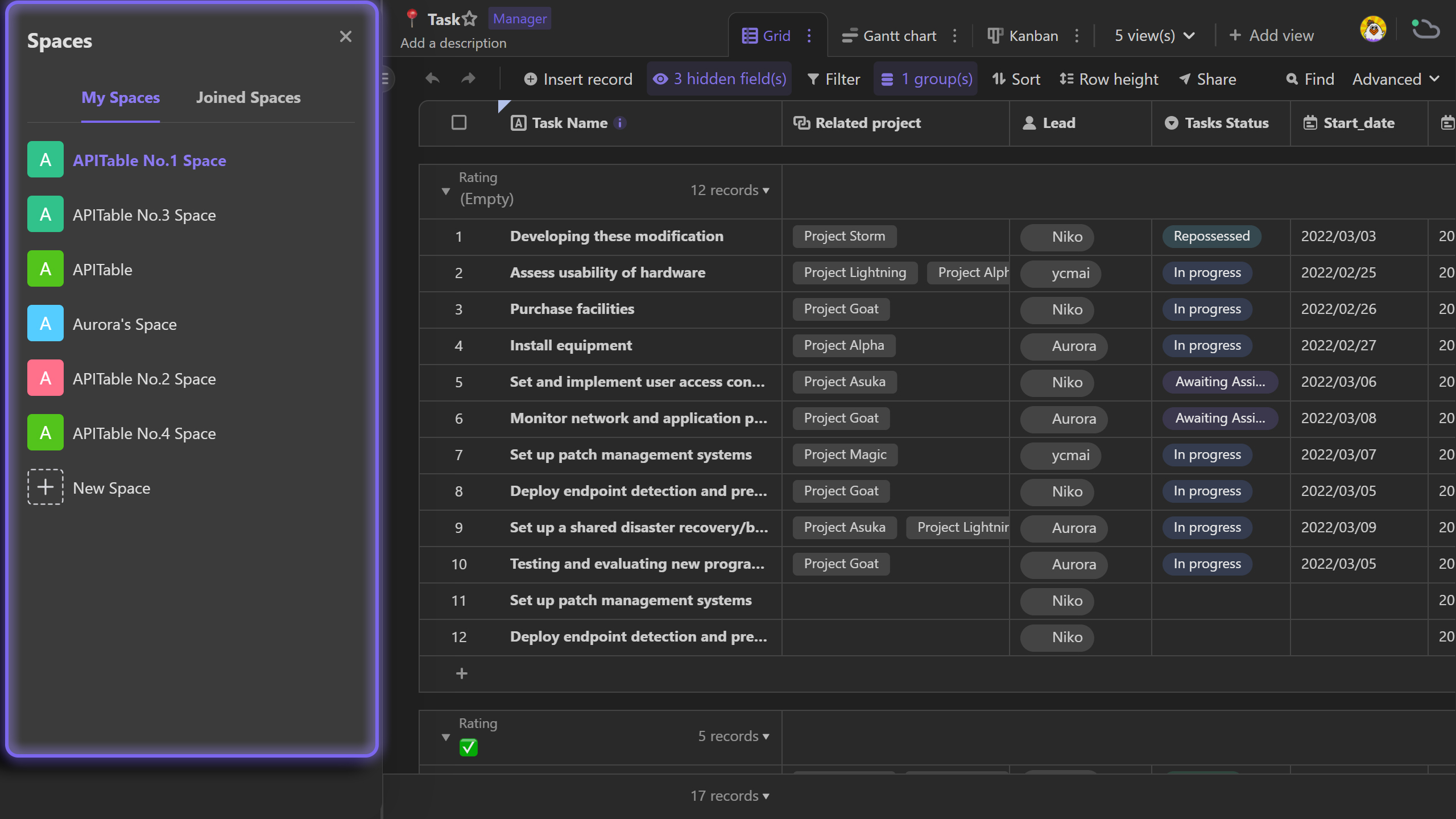Click the Repossessed status tag
Screen dimensions: 1456x819
[x=1211, y=236]
